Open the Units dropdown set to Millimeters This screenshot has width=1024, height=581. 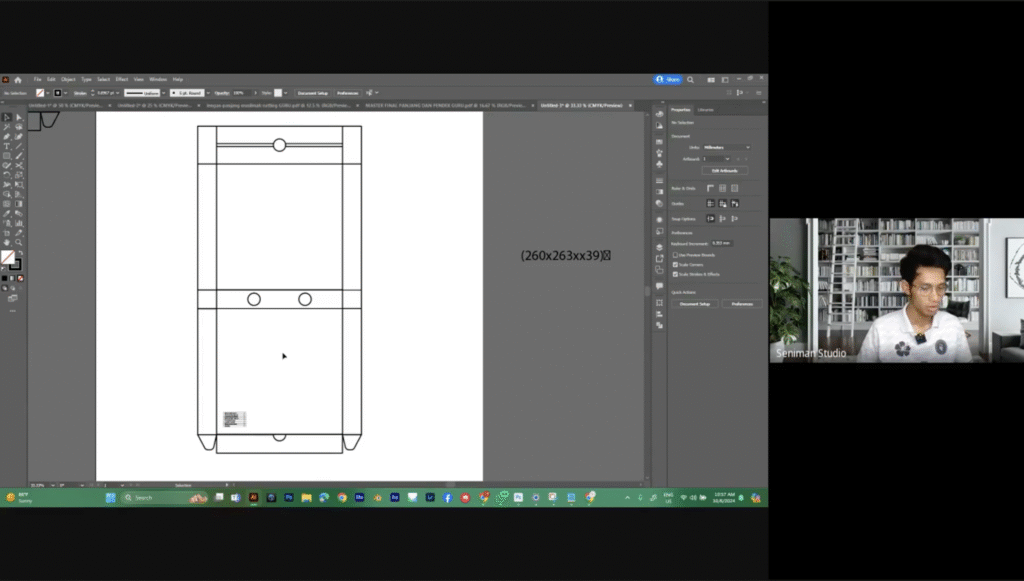pyautogui.click(x=725, y=147)
